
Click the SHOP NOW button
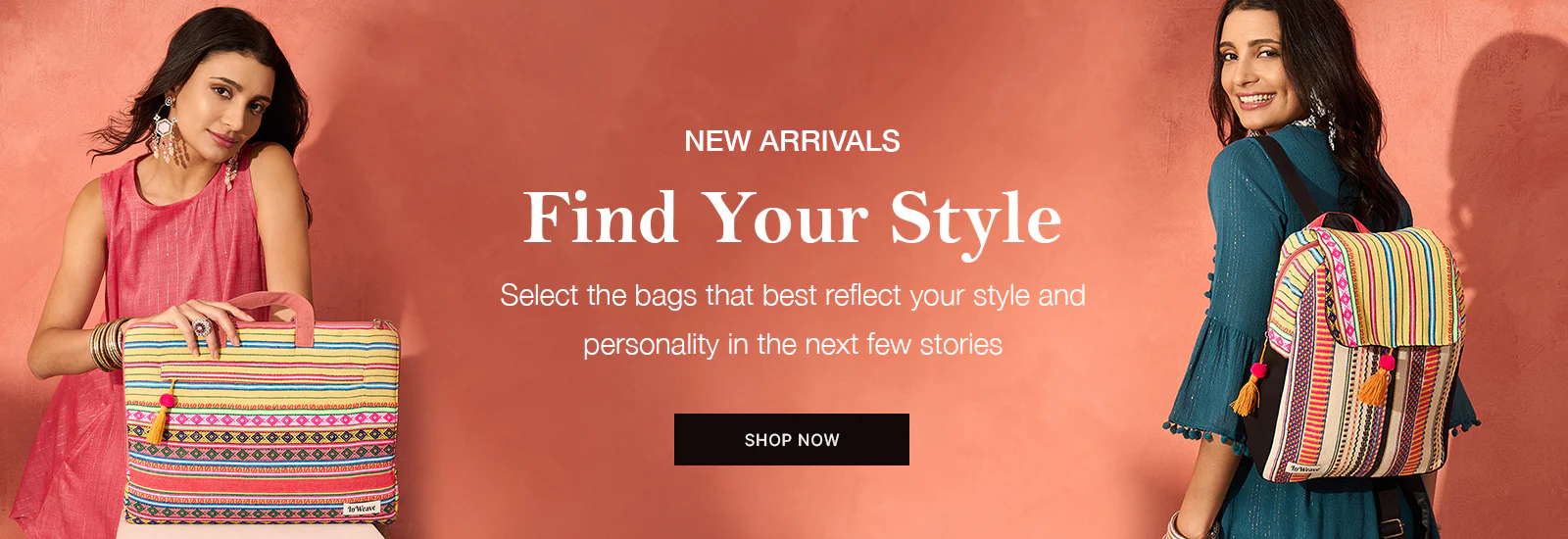point(792,439)
